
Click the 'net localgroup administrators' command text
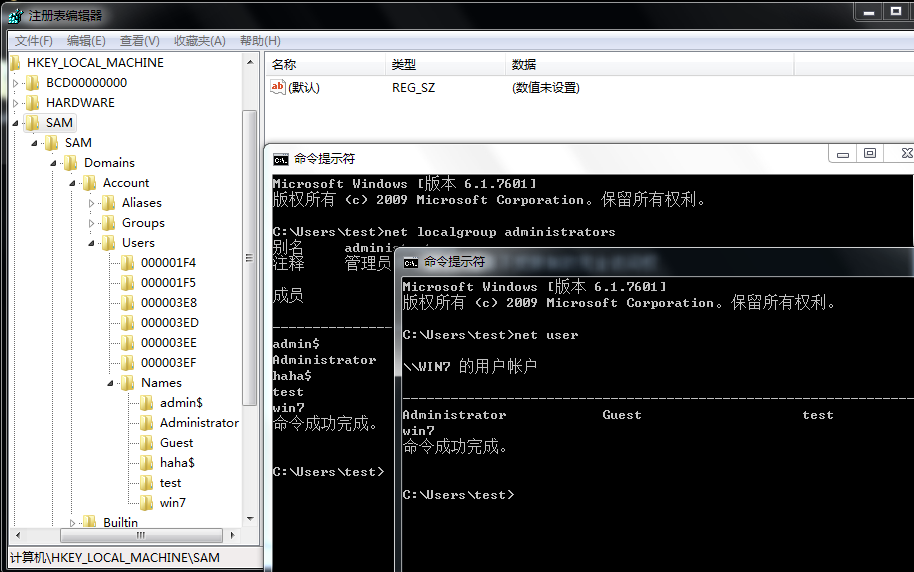click(500, 232)
